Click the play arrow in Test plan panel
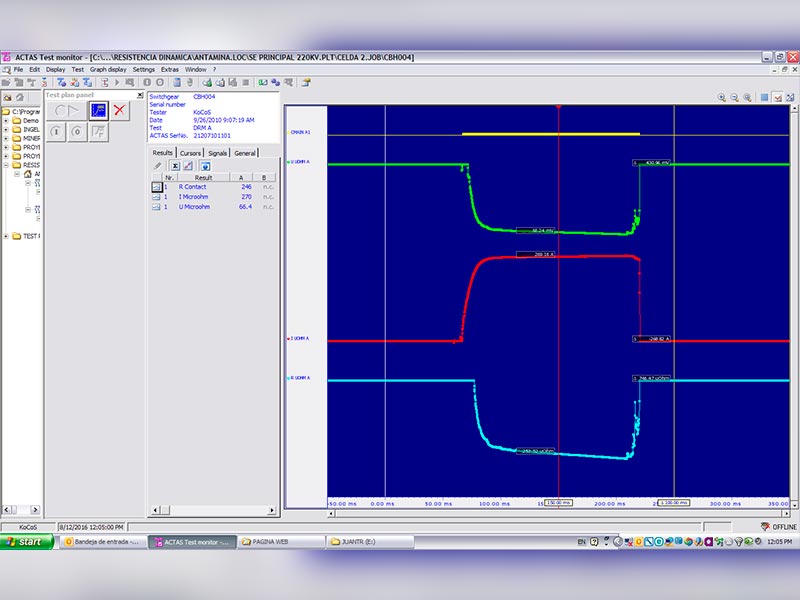The width and height of the screenshot is (800, 600). 74,110
